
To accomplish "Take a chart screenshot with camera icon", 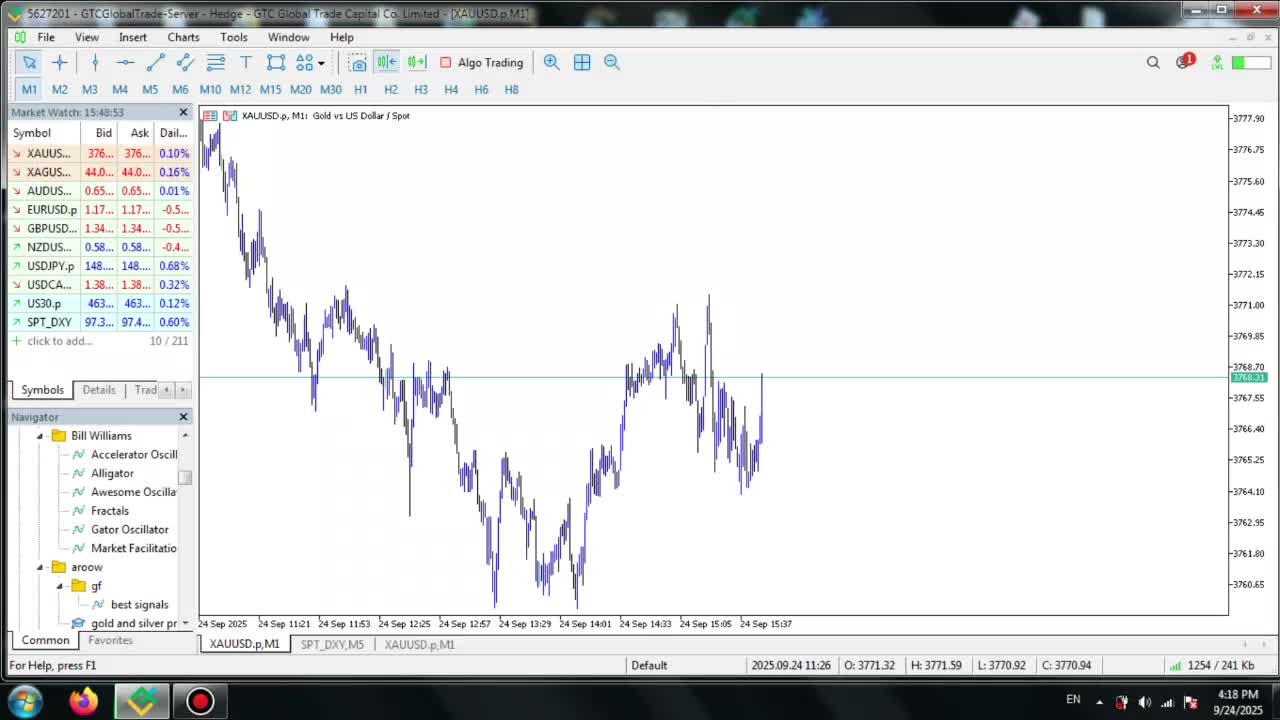I will point(357,63).
